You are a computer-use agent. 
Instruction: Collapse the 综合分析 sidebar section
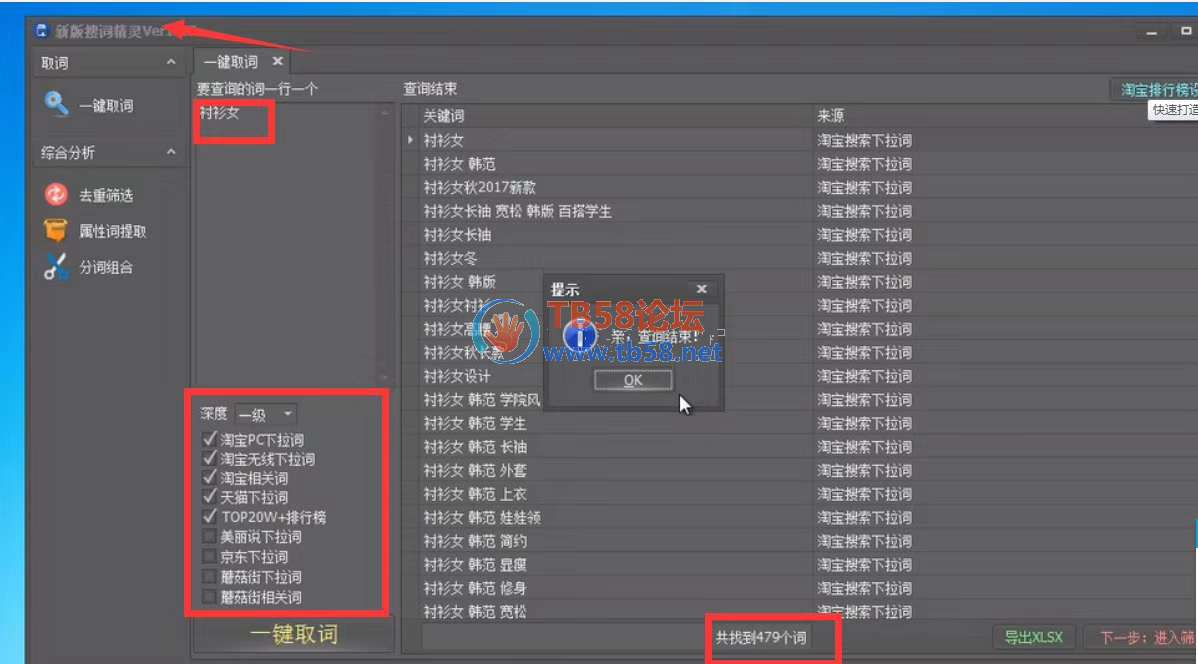(x=170, y=152)
